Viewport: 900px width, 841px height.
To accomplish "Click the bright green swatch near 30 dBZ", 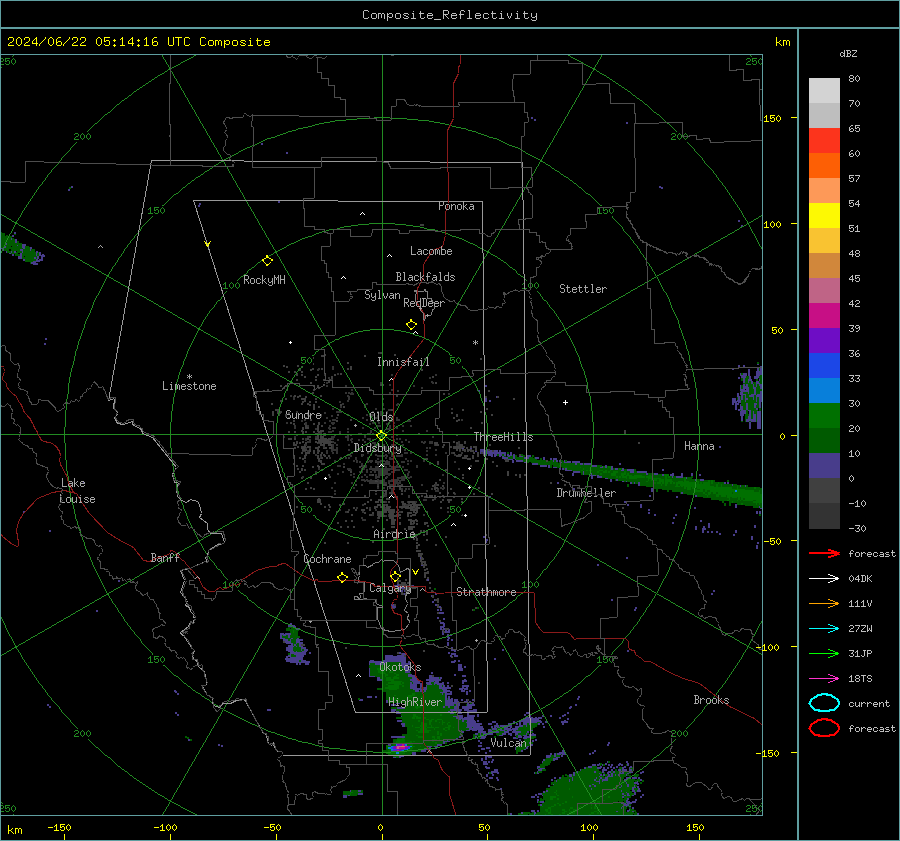I will (824, 415).
